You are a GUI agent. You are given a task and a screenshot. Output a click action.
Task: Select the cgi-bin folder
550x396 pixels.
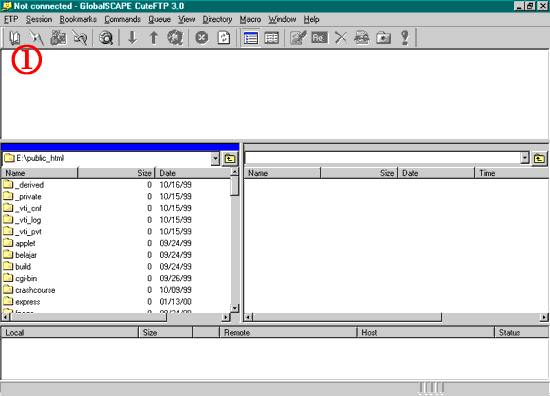[20, 278]
